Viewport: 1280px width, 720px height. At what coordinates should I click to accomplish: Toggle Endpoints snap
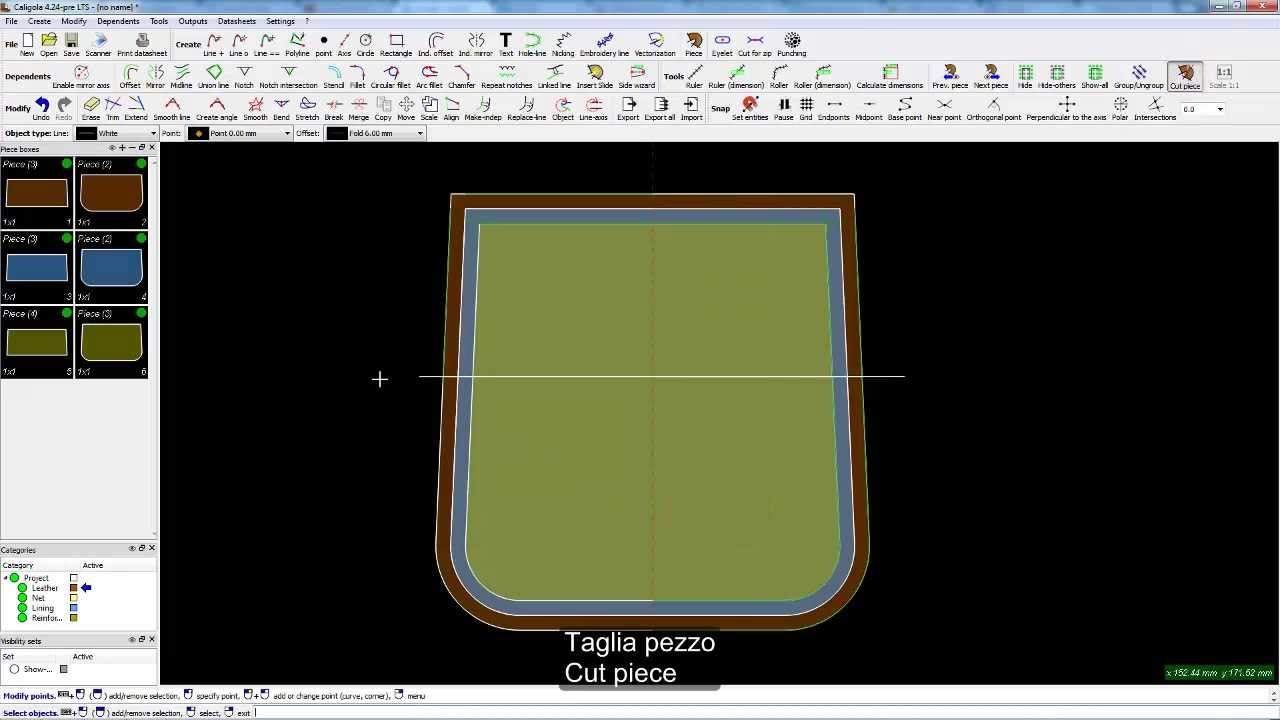pos(834,109)
